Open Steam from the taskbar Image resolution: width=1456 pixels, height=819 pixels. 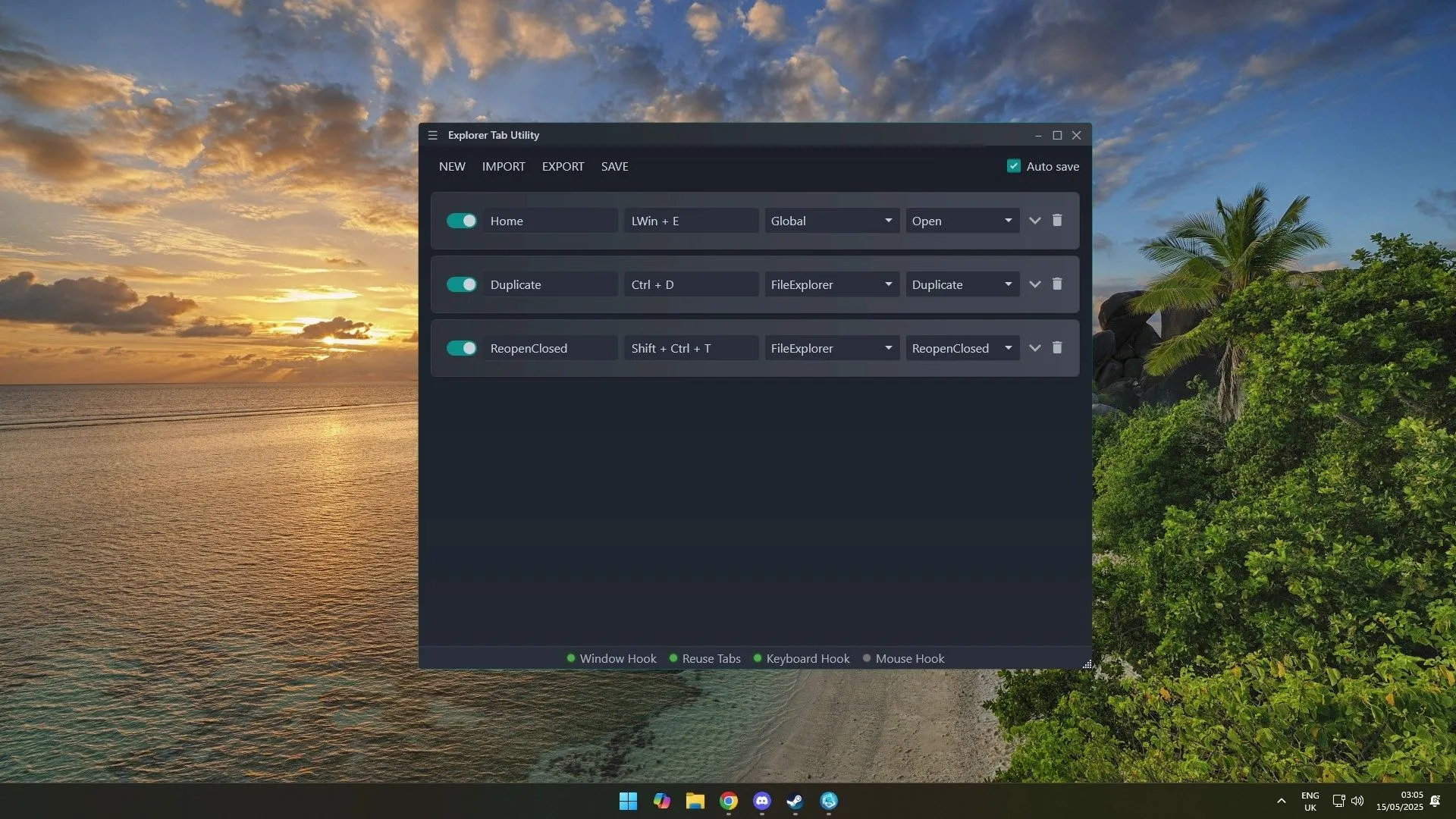pos(794,801)
